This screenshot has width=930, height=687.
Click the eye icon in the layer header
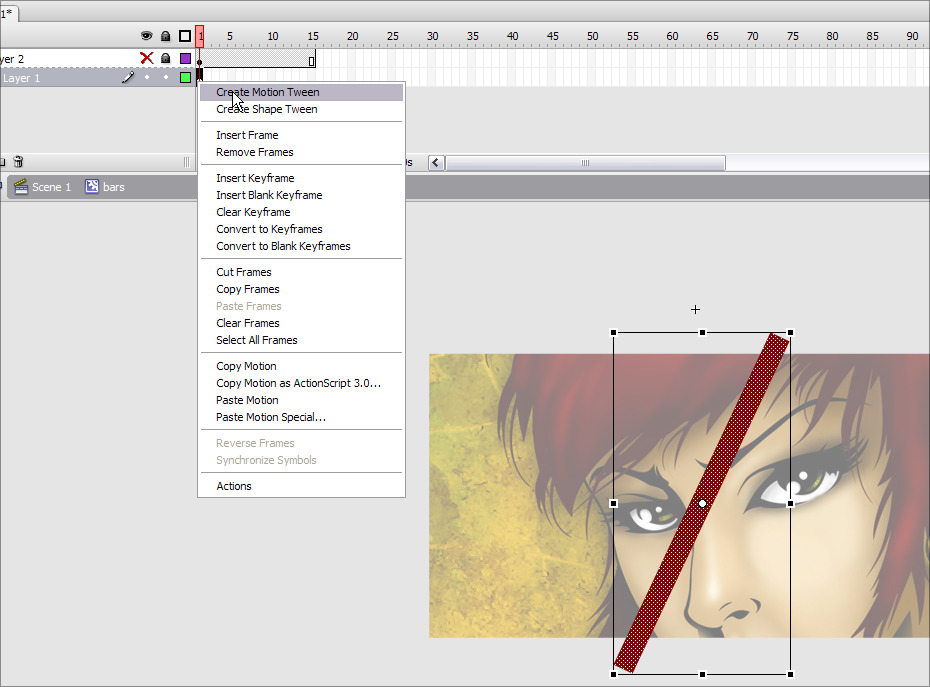point(146,36)
